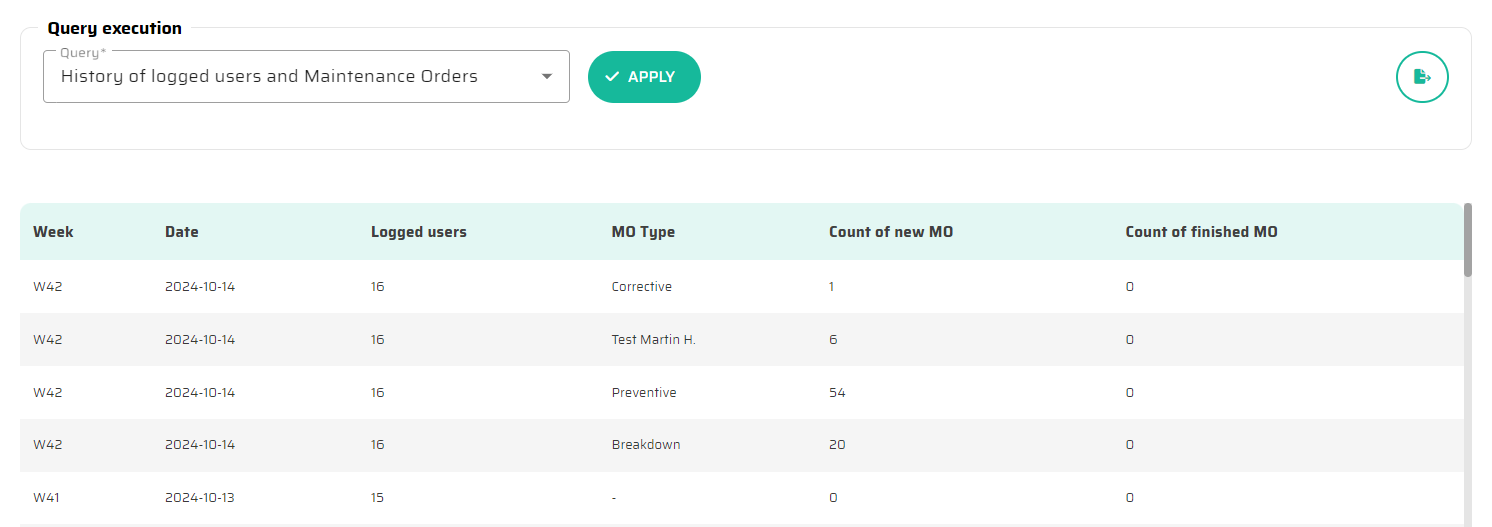Click the logged users value 15

pos(377,498)
